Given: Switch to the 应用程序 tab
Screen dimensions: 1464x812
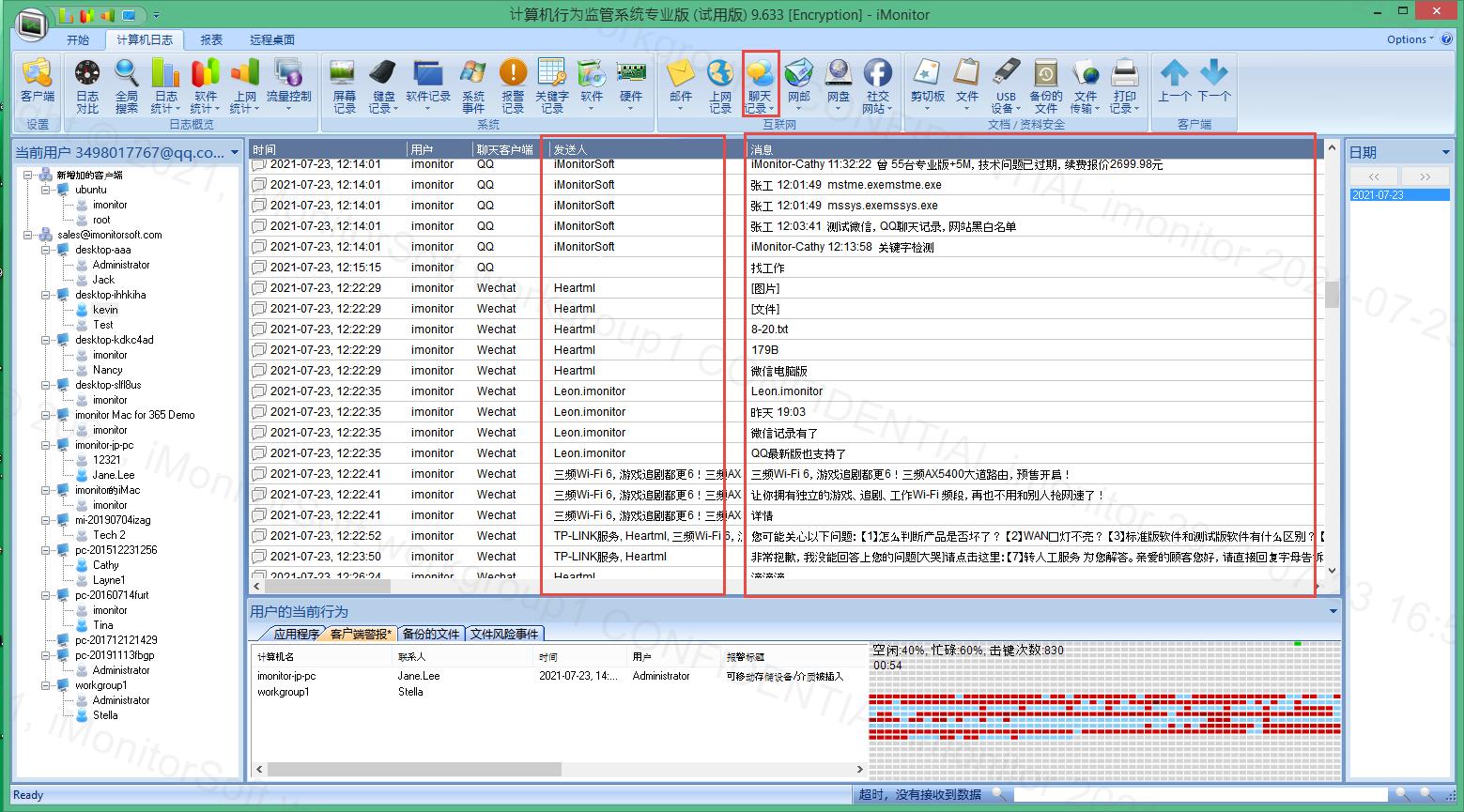Looking at the screenshot, I should point(295,635).
